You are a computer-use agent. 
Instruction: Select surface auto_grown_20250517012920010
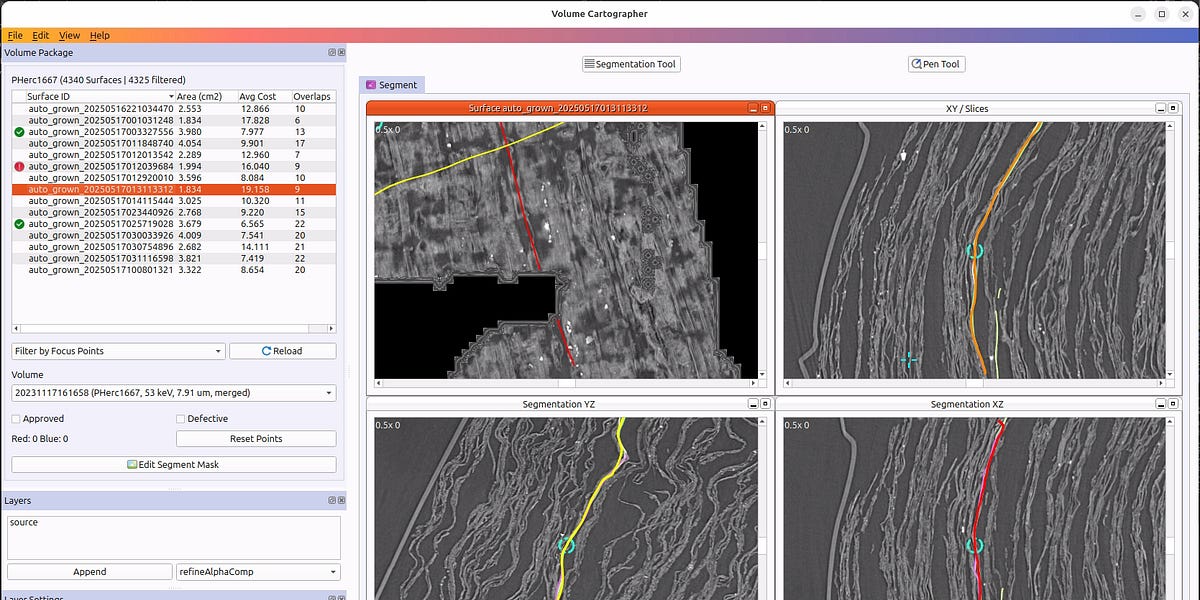(x=172, y=178)
